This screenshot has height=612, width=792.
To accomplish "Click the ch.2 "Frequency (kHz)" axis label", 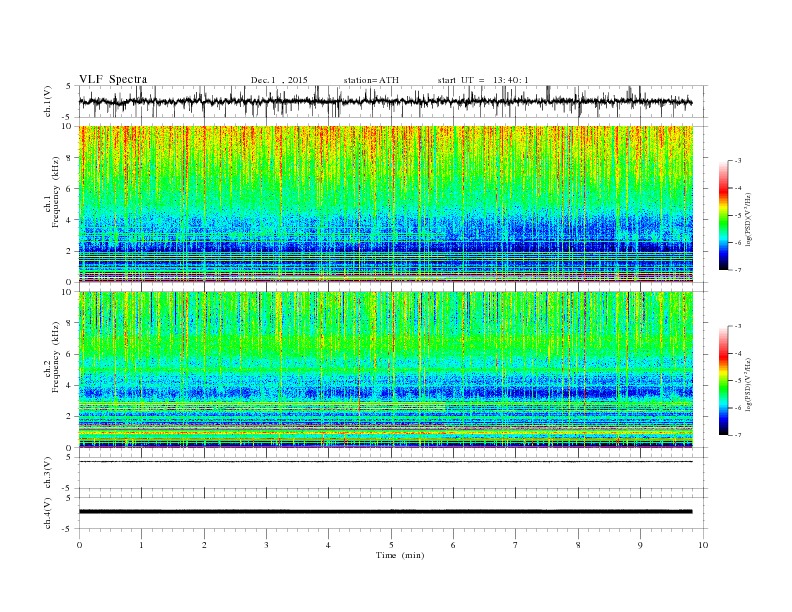I will point(55,356).
